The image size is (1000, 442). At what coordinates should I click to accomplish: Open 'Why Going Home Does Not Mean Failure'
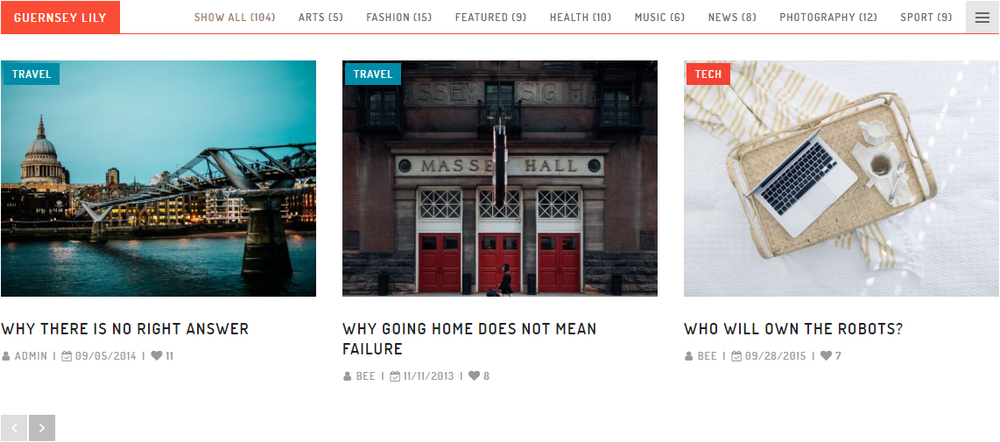[469, 339]
